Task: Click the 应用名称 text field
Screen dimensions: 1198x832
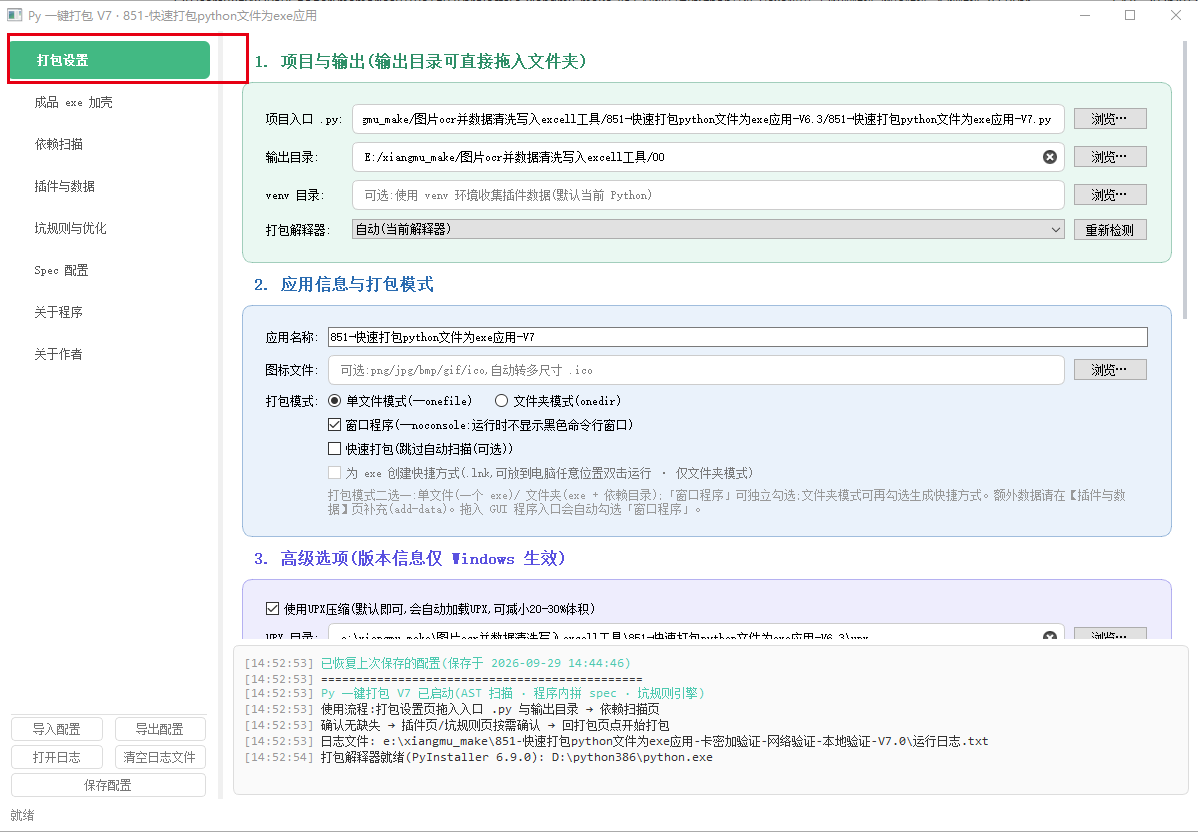Action: pos(737,337)
